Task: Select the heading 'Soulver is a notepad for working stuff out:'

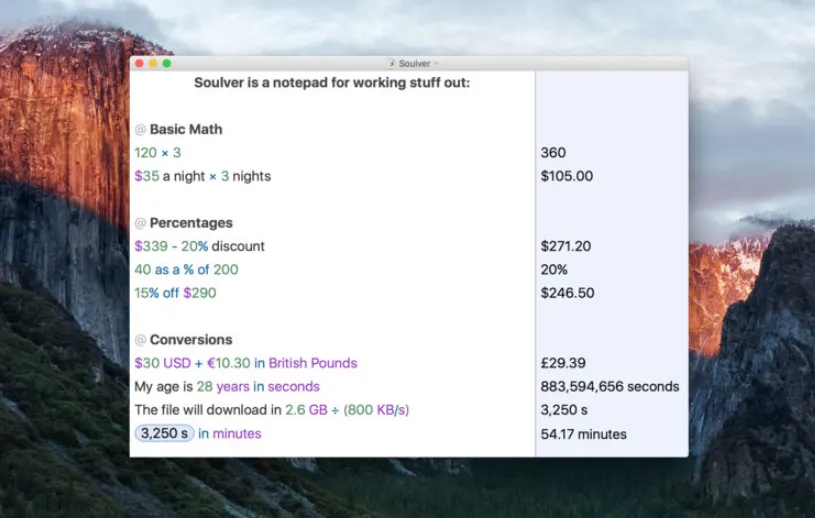Action: [x=332, y=83]
